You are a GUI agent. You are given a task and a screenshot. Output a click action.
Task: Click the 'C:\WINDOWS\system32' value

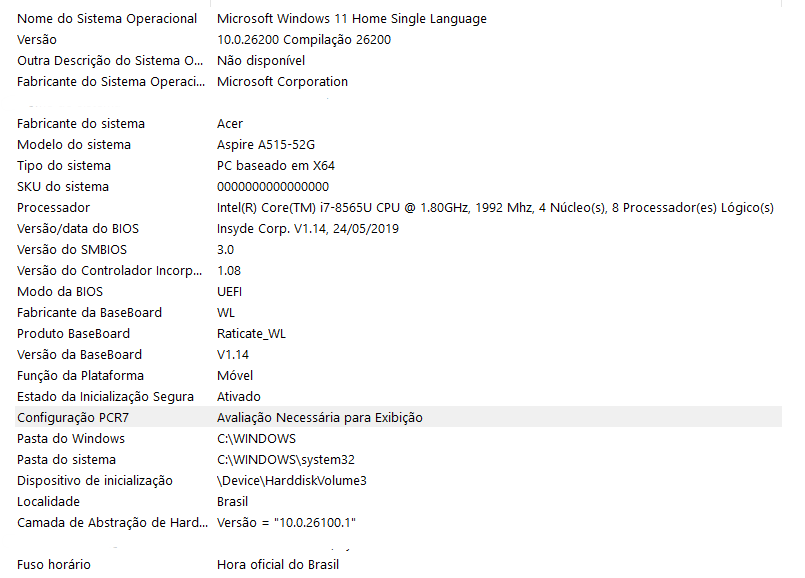[286, 460]
